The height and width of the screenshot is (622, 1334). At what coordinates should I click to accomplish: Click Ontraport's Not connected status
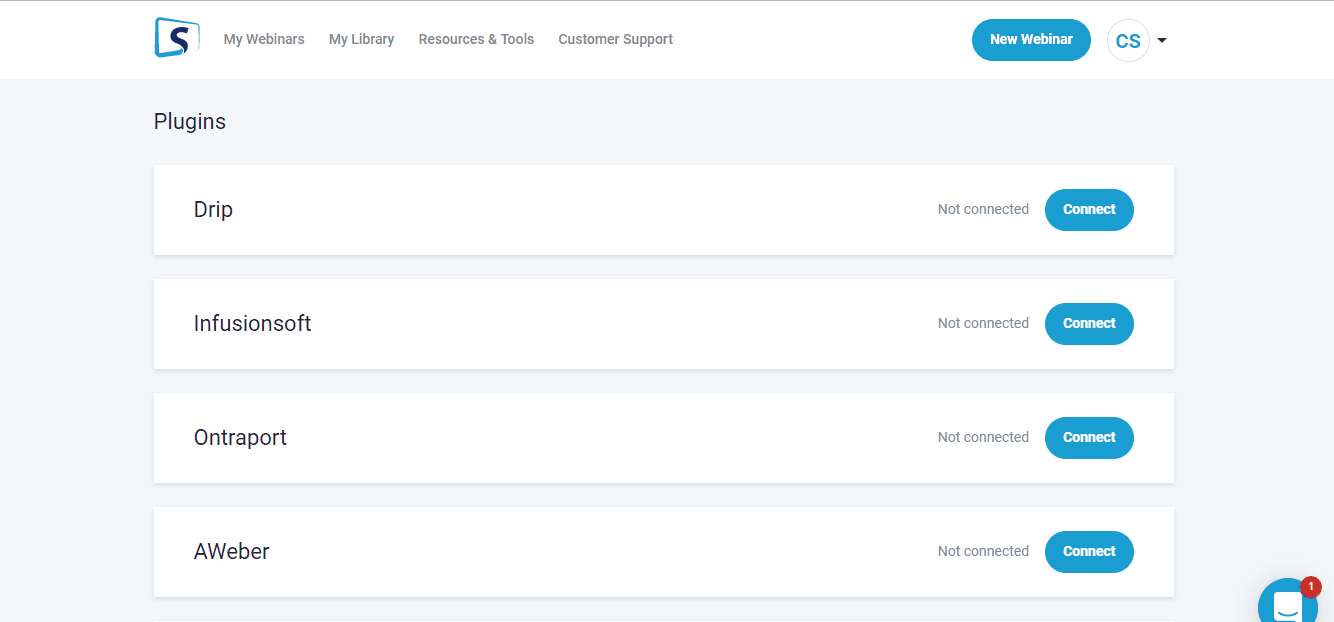pyautogui.click(x=983, y=437)
